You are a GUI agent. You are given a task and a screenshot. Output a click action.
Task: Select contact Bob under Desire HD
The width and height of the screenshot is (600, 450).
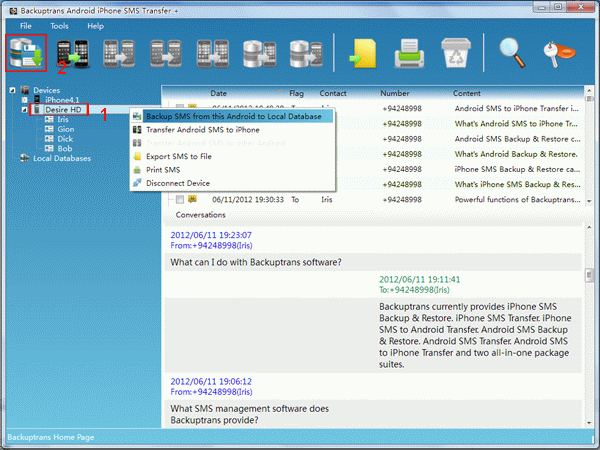65,148
